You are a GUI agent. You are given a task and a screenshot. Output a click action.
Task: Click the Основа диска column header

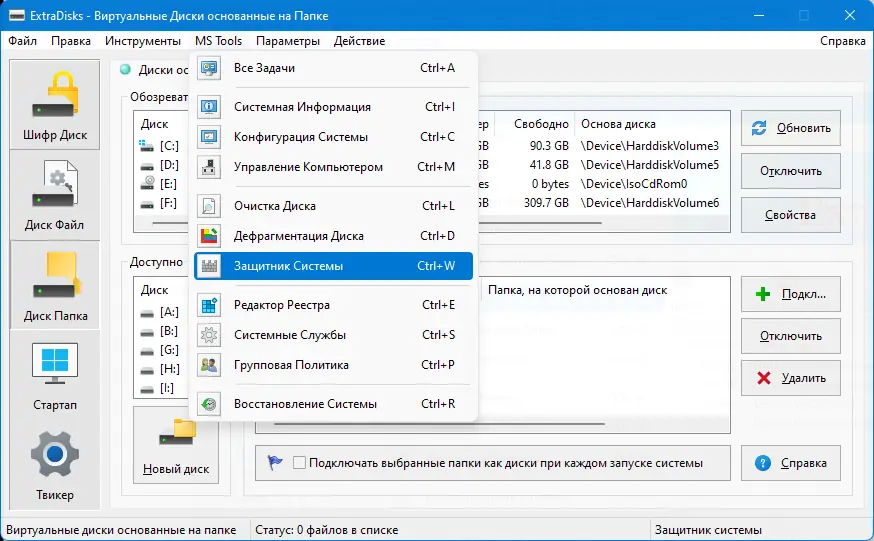[x=618, y=124]
